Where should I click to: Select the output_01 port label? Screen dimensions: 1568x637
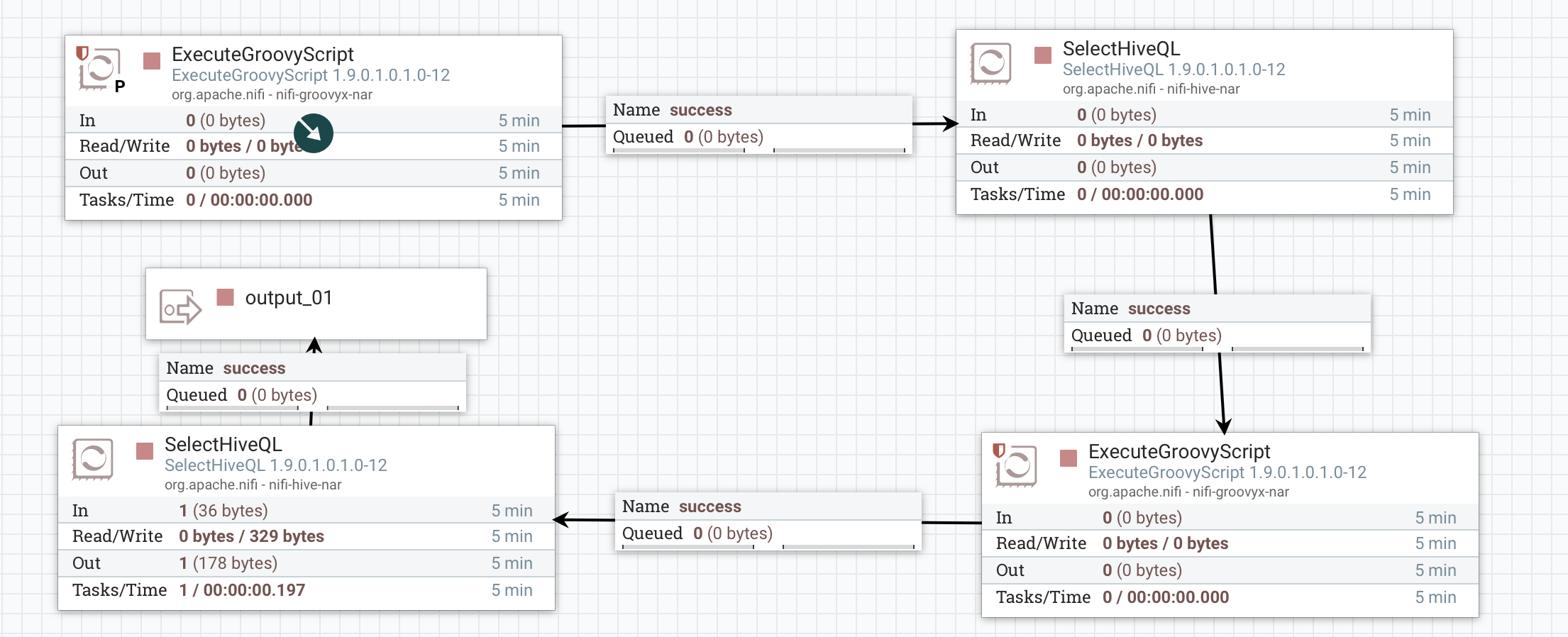(x=289, y=298)
